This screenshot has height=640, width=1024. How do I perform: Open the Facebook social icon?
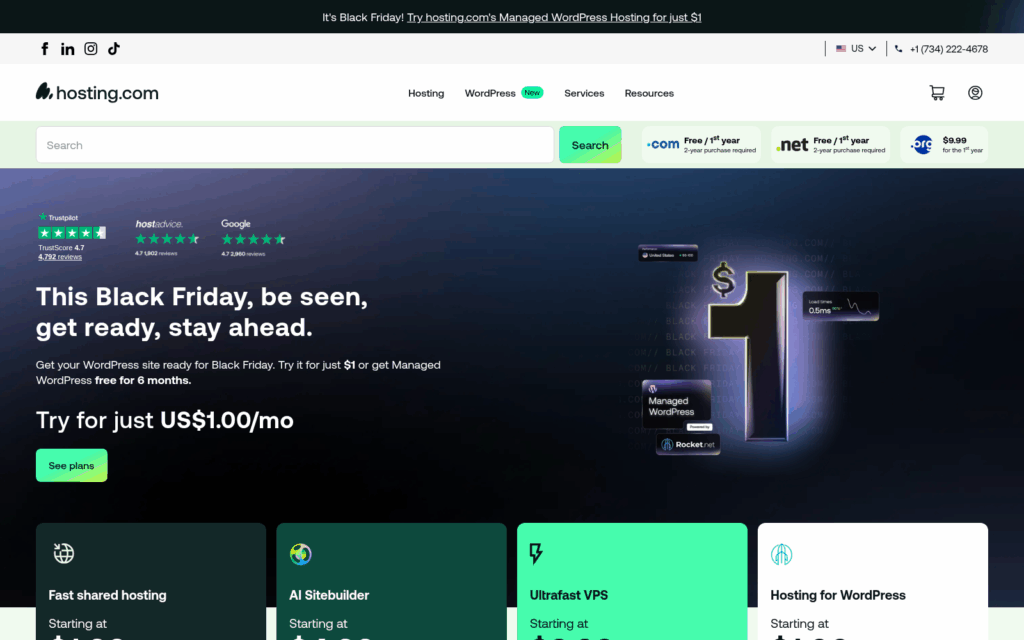tap(44, 49)
